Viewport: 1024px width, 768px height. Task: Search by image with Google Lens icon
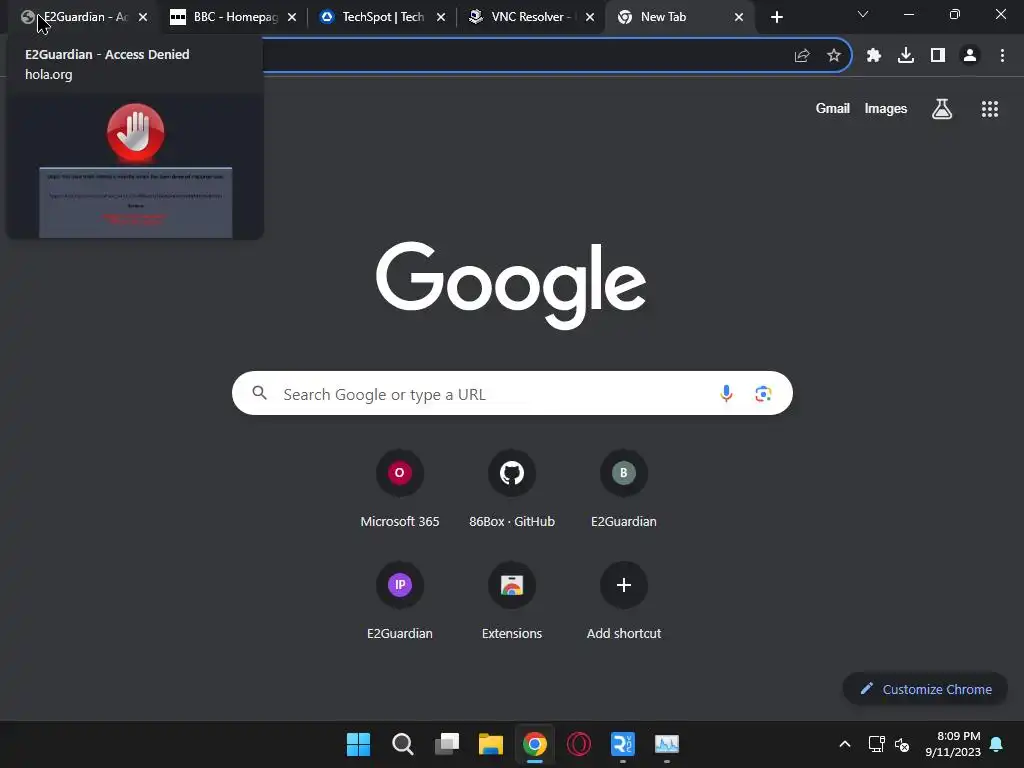763,393
